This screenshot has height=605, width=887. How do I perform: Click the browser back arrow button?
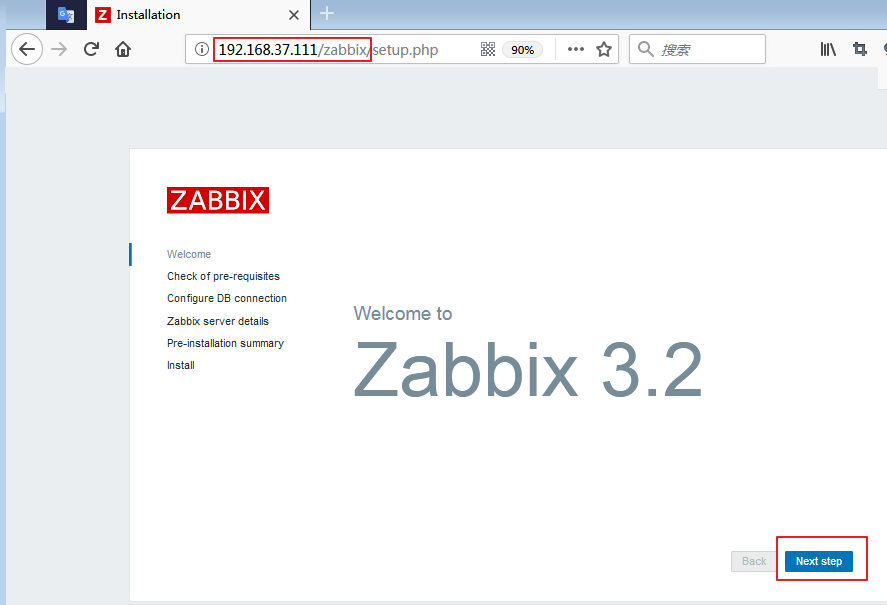[27, 49]
